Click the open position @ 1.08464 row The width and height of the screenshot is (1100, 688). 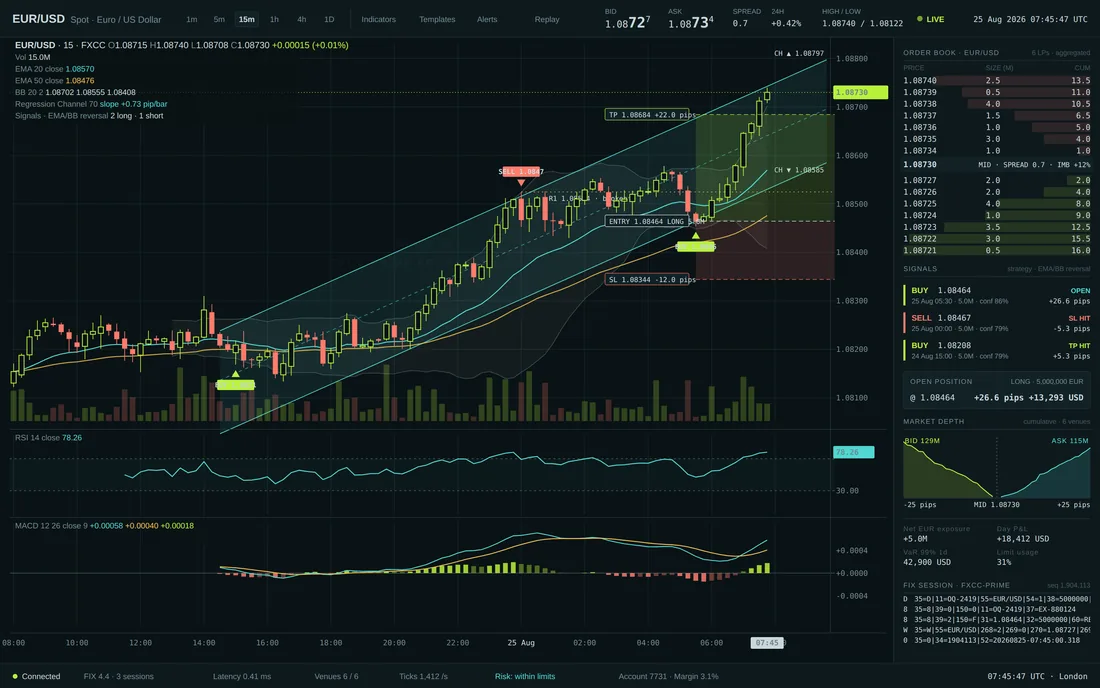[996, 398]
